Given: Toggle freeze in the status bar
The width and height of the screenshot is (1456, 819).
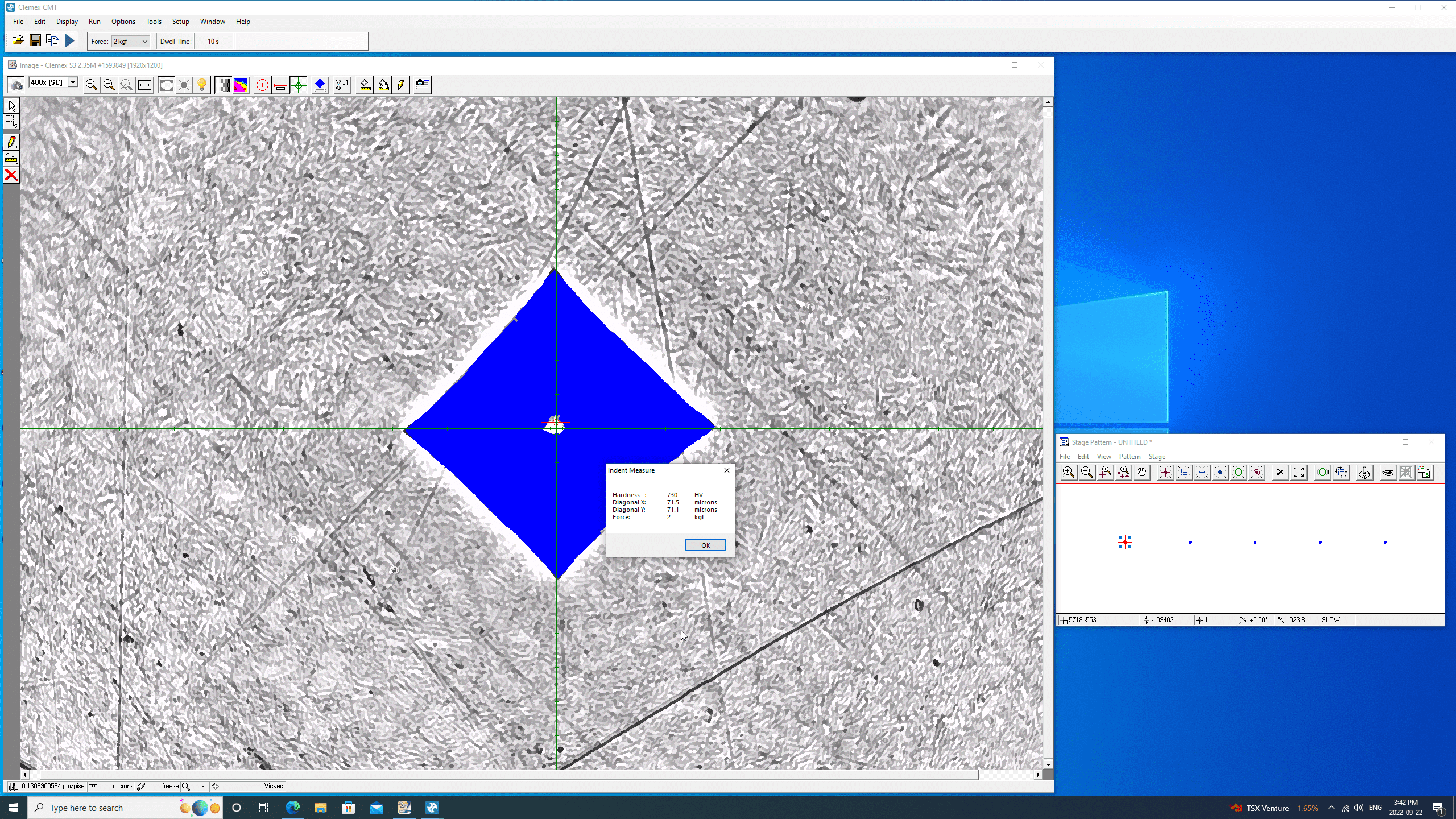Looking at the screenshot, I should pos(169,786).
